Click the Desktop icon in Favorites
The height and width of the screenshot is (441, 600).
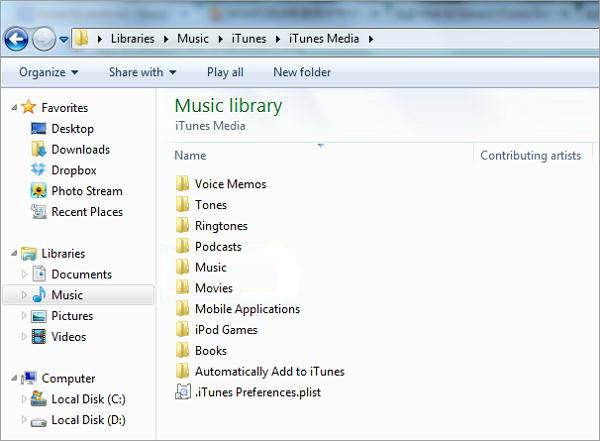(39, 129)
